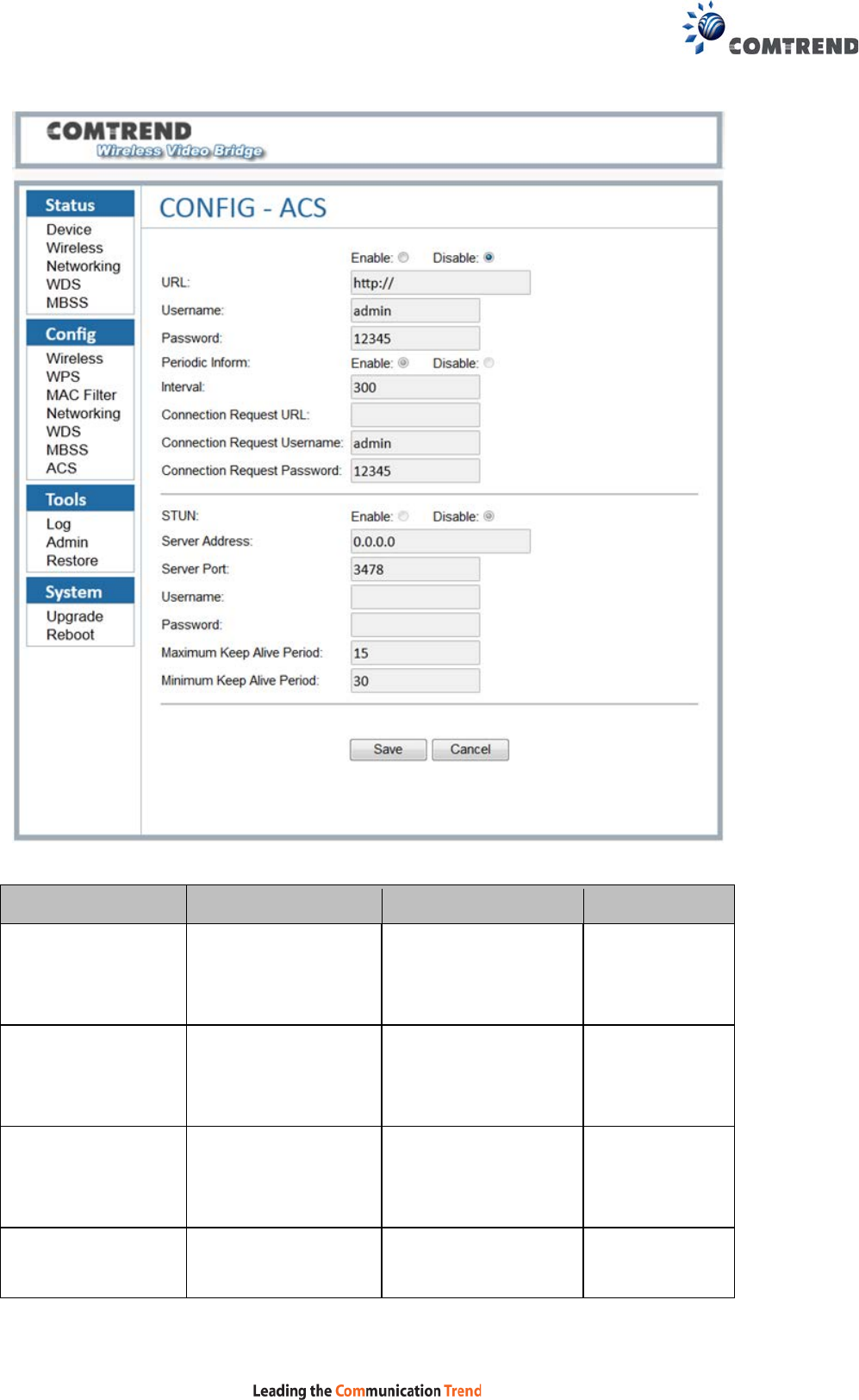
Task: Click the ACS Username field with admin
Action: point(415,310)
